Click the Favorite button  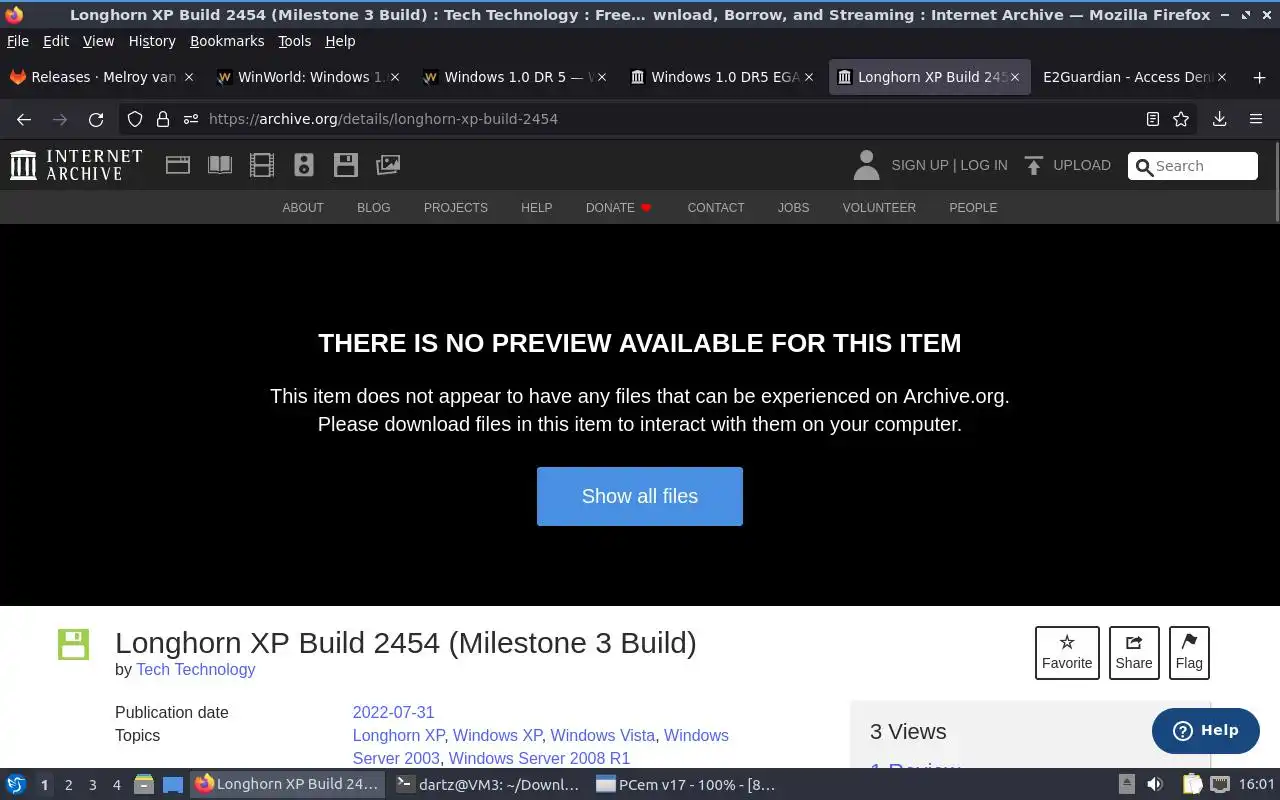click(1067, 653)
